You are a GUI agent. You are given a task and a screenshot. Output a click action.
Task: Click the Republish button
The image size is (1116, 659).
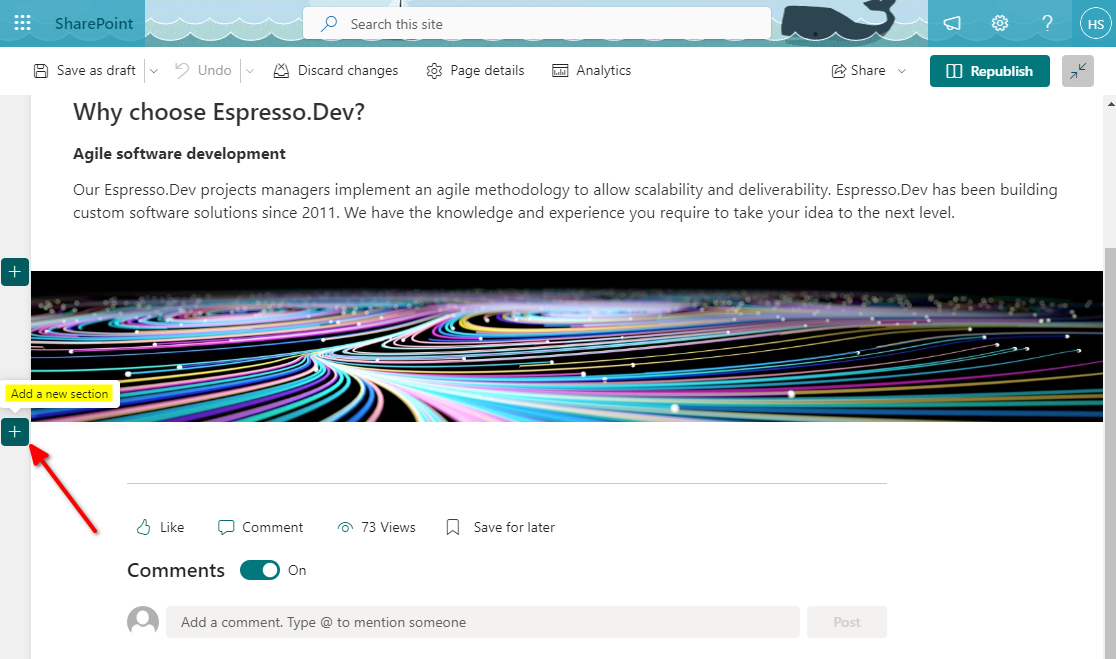point(989,70)
